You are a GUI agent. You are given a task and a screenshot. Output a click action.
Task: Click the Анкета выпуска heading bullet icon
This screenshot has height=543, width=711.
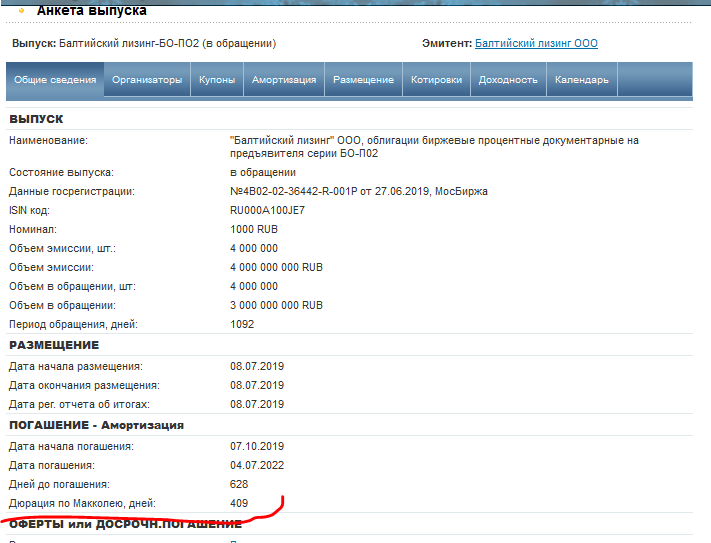click(x=21, y=10)
